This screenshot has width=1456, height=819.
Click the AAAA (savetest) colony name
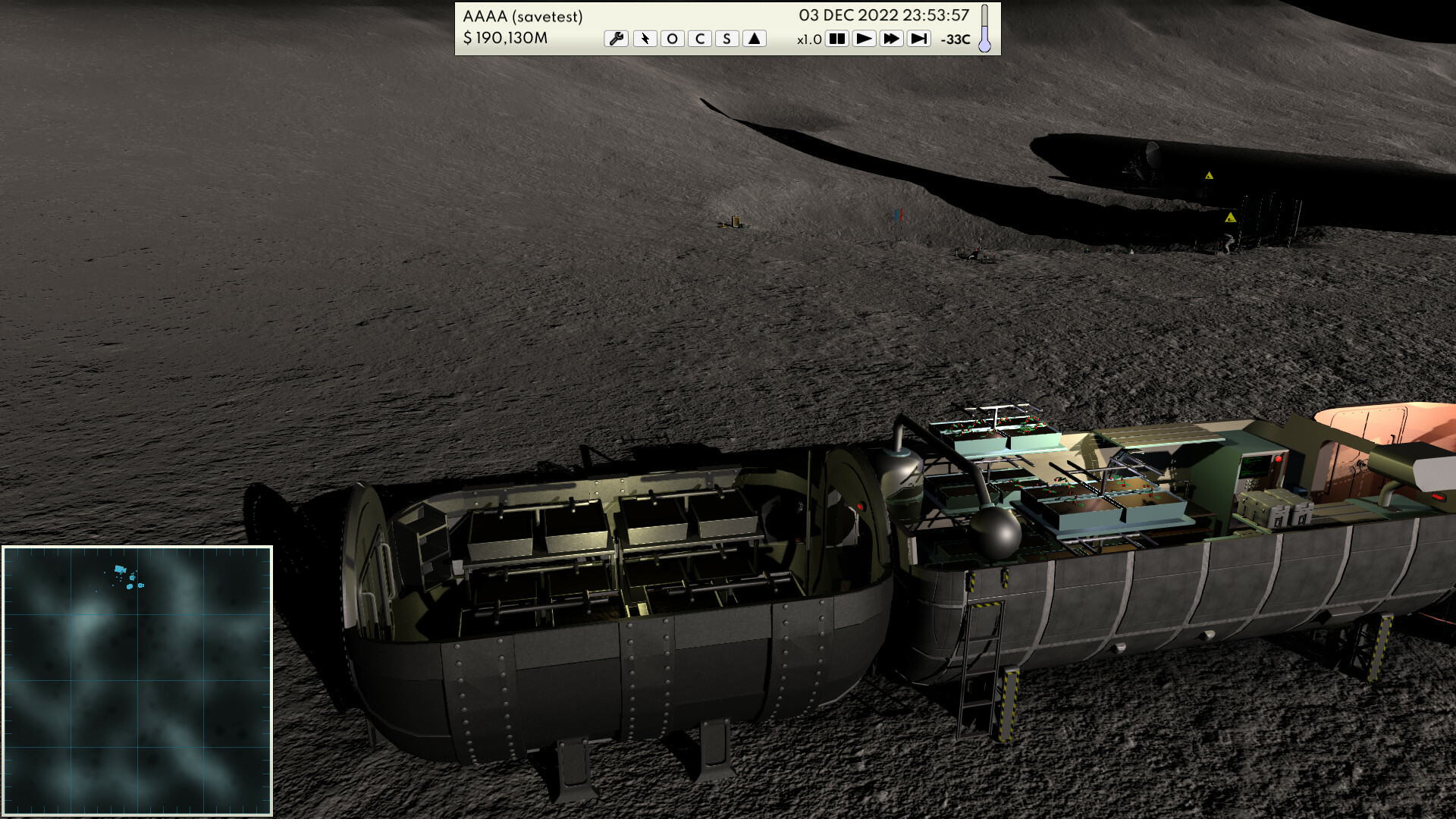tap(522, 17)
